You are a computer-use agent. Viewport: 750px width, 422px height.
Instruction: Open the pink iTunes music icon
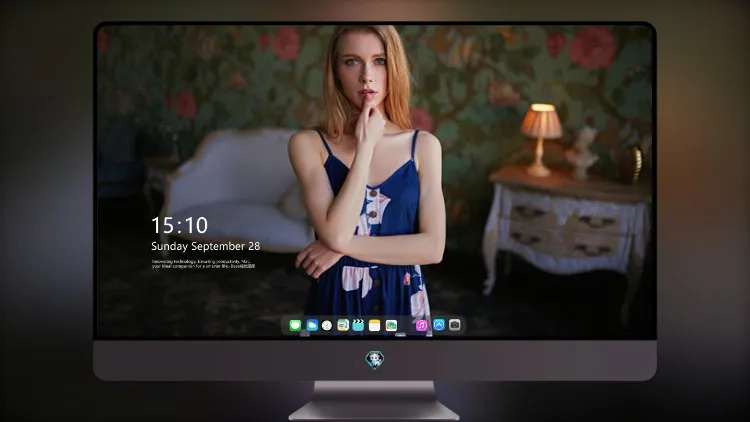421,325
